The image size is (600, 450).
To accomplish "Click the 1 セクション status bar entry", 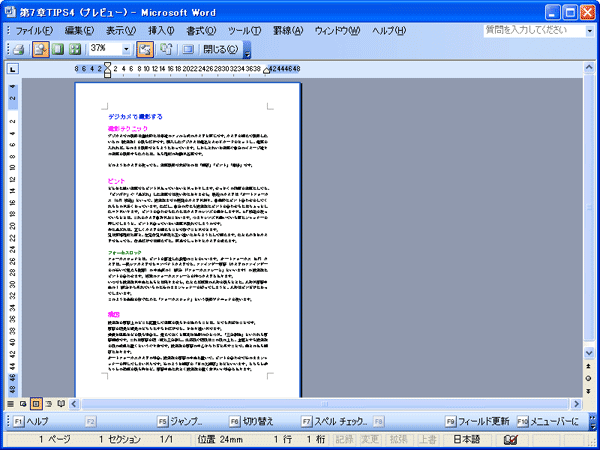I will (119, 440).
